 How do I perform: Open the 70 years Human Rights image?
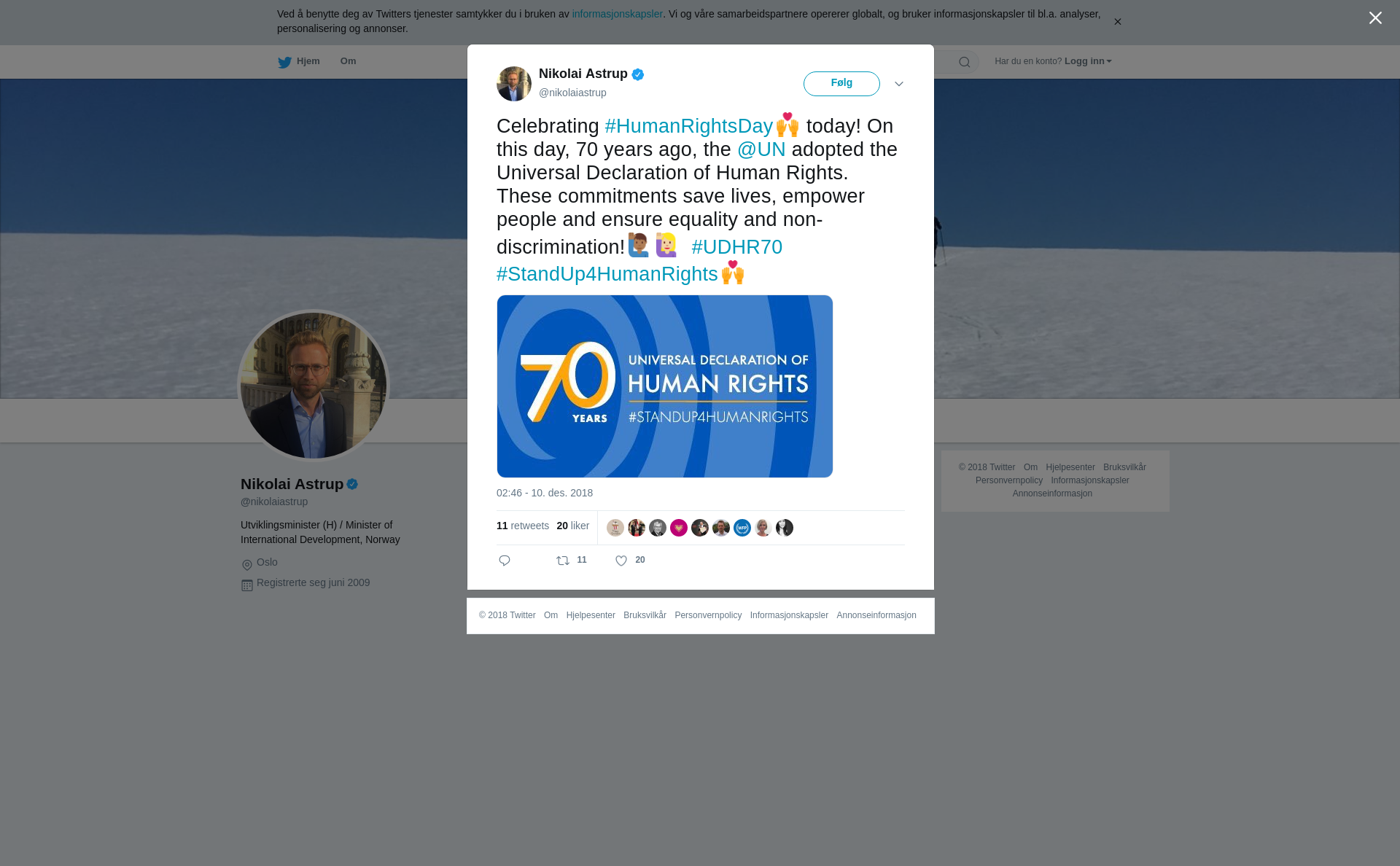pyautogui.click(x=665, y=386)
